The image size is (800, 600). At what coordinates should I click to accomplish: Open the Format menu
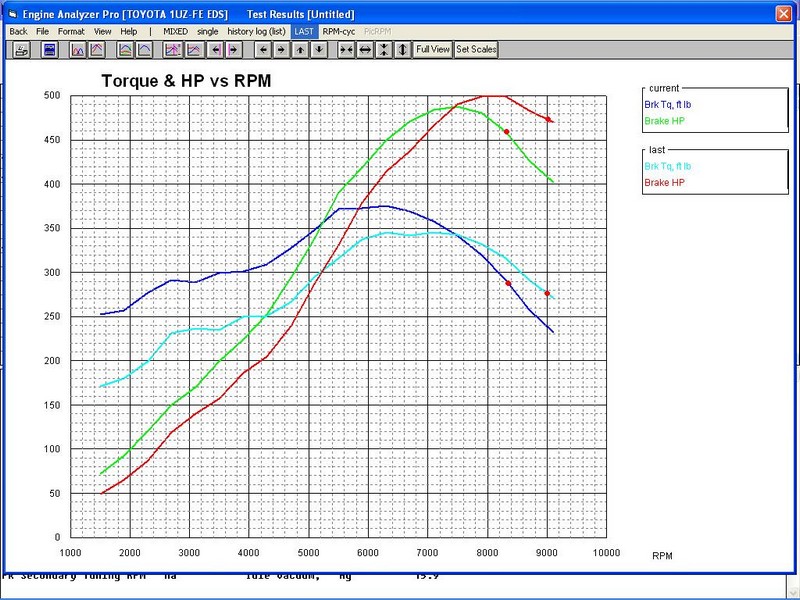tap(71, 32)
